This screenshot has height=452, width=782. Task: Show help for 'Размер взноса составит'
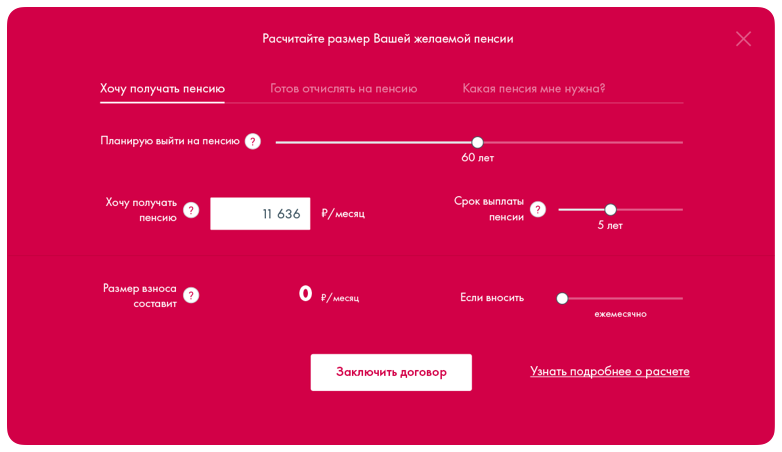(x=191, y=296)
